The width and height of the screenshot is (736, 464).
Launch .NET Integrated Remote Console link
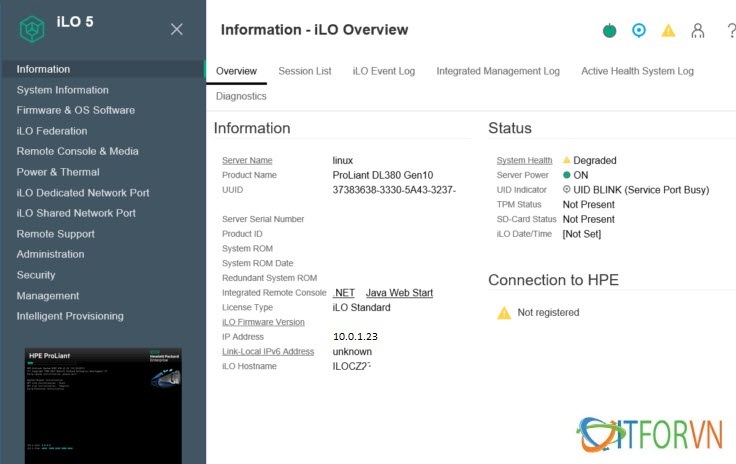tap(344, 293)
